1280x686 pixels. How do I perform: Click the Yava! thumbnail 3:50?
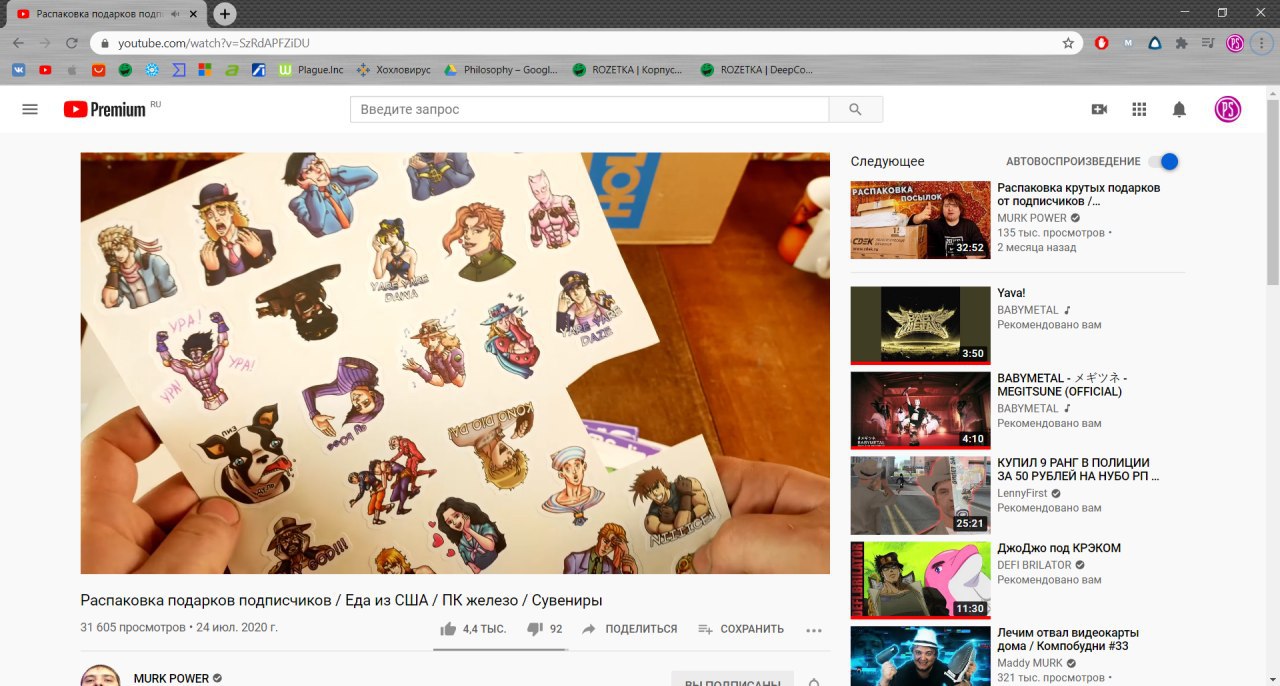click(920, 325)
